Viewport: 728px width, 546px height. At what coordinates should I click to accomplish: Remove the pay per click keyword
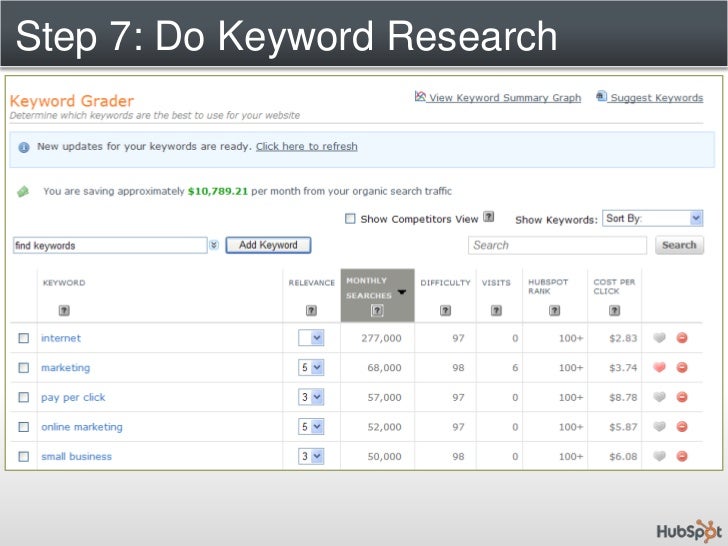(x=682, y=397)
